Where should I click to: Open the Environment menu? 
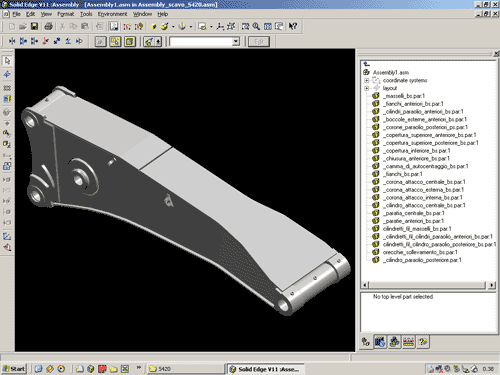(x=112, y=14)
